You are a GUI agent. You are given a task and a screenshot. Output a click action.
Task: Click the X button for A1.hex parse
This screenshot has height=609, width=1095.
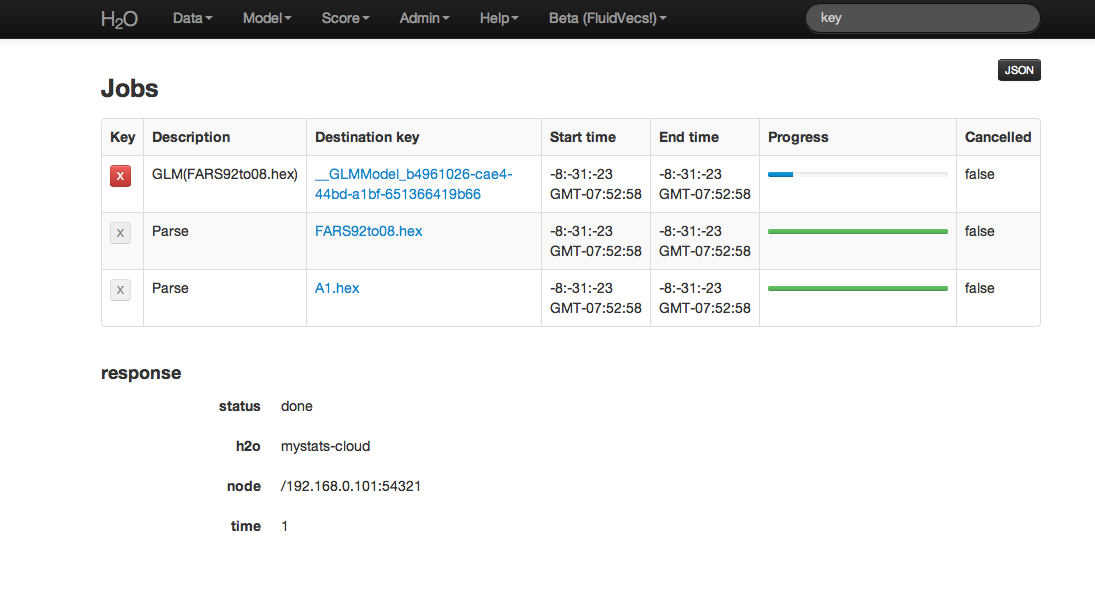pos(120,290)
